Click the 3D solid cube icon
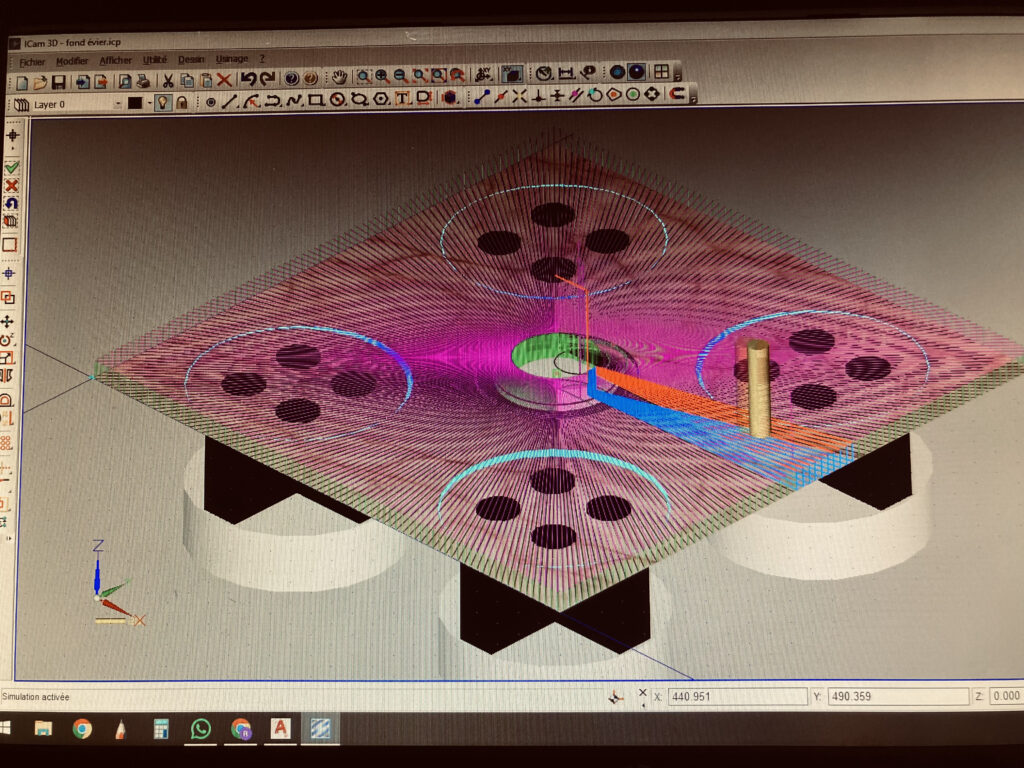 [x=449, y=98]
